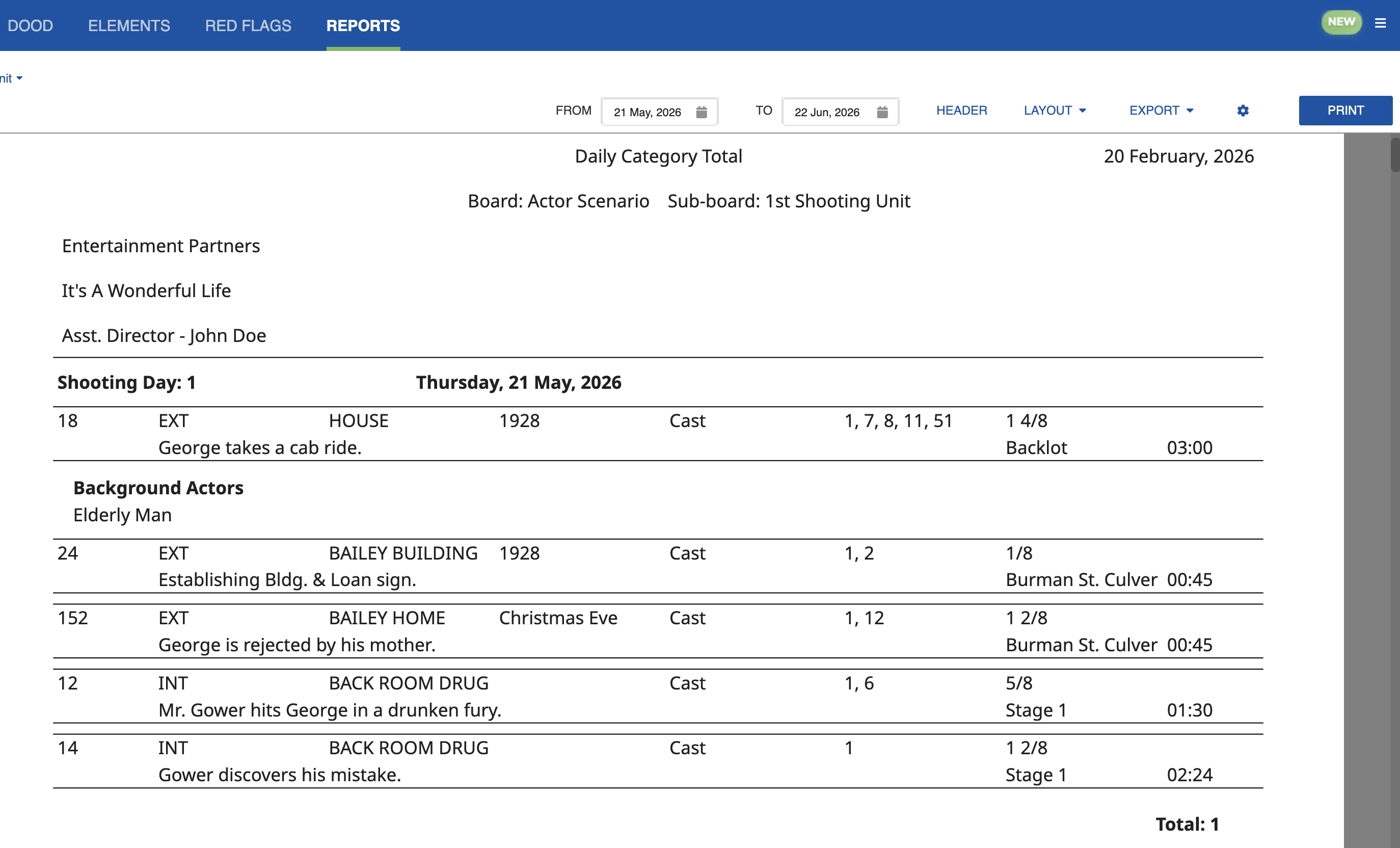Click the NEW badge
The image size is (1400, 848).
1341,21
